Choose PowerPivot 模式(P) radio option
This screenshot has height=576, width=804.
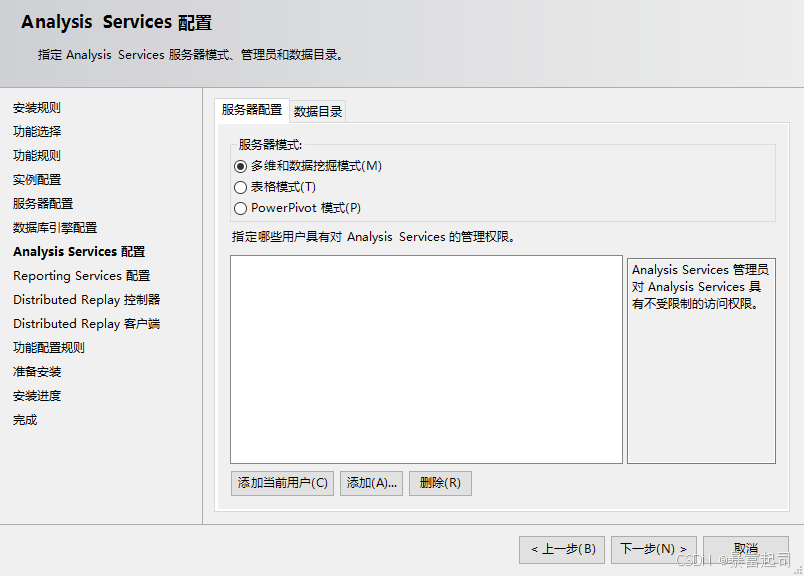pos(240,208)
